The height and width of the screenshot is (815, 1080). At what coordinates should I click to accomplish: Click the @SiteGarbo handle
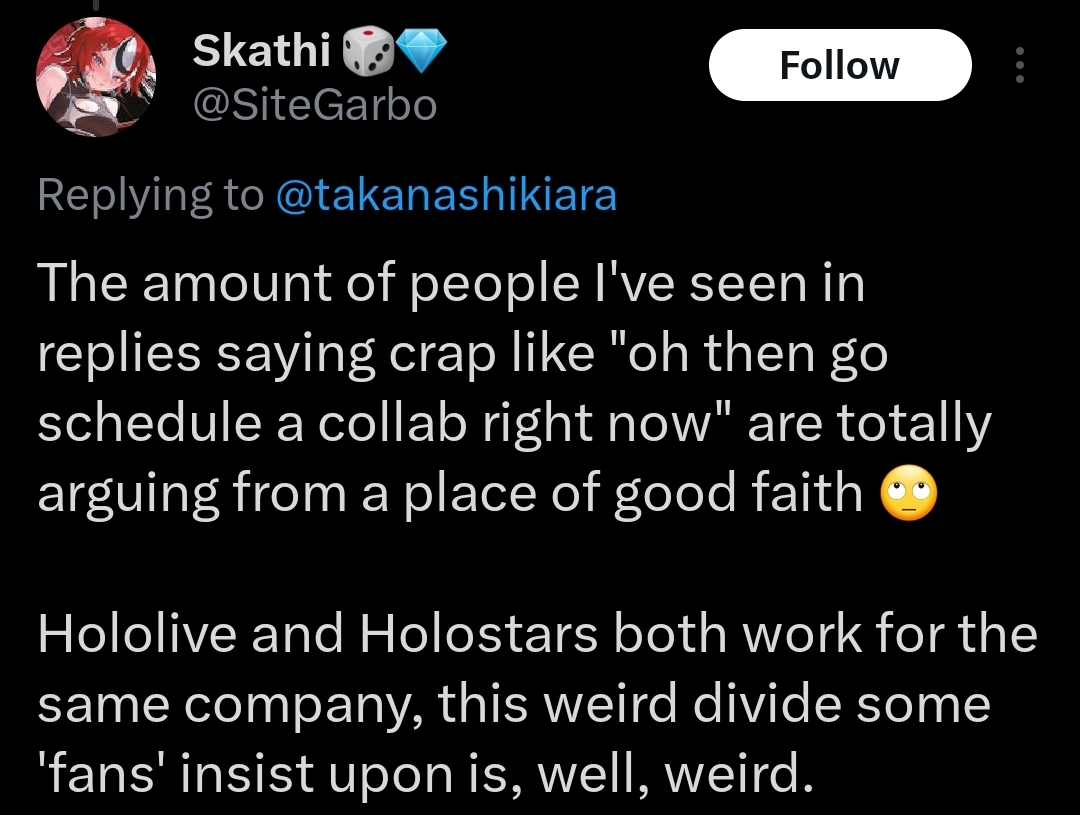coord(314,103)
